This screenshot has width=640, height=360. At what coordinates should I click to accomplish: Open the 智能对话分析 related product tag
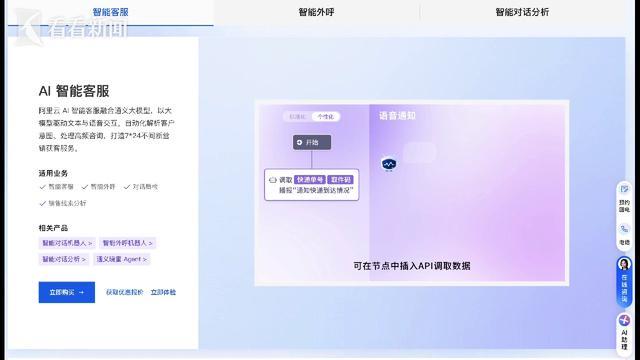click(x=64, y=259)
